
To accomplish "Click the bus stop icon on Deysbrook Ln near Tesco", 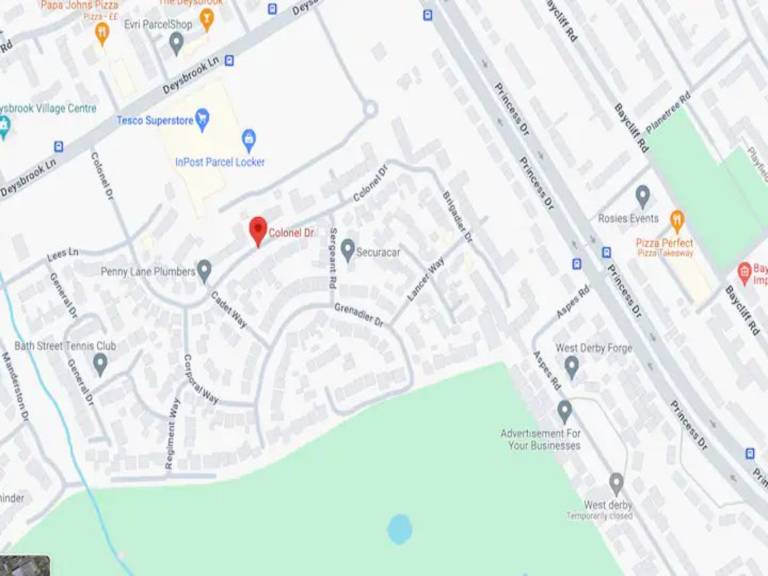I will pos(229,61).
